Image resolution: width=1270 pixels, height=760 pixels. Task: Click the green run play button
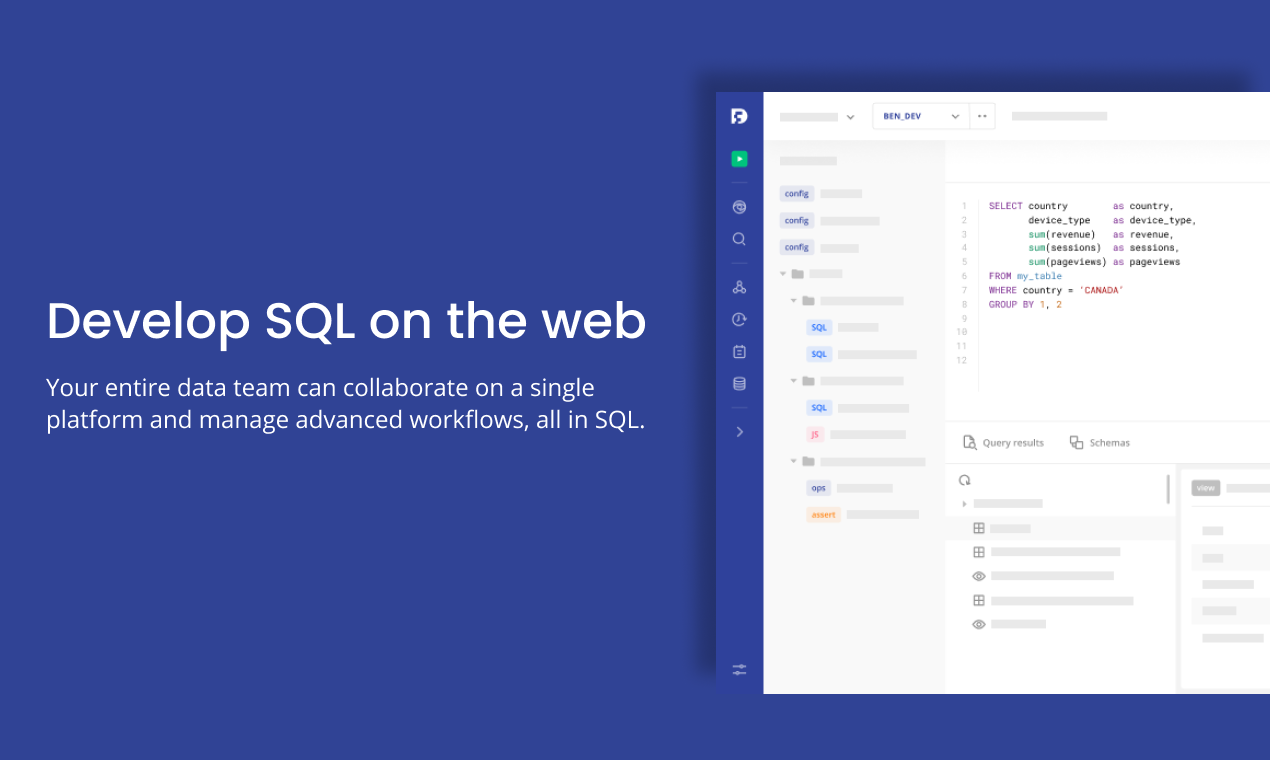tap(739, 159)
